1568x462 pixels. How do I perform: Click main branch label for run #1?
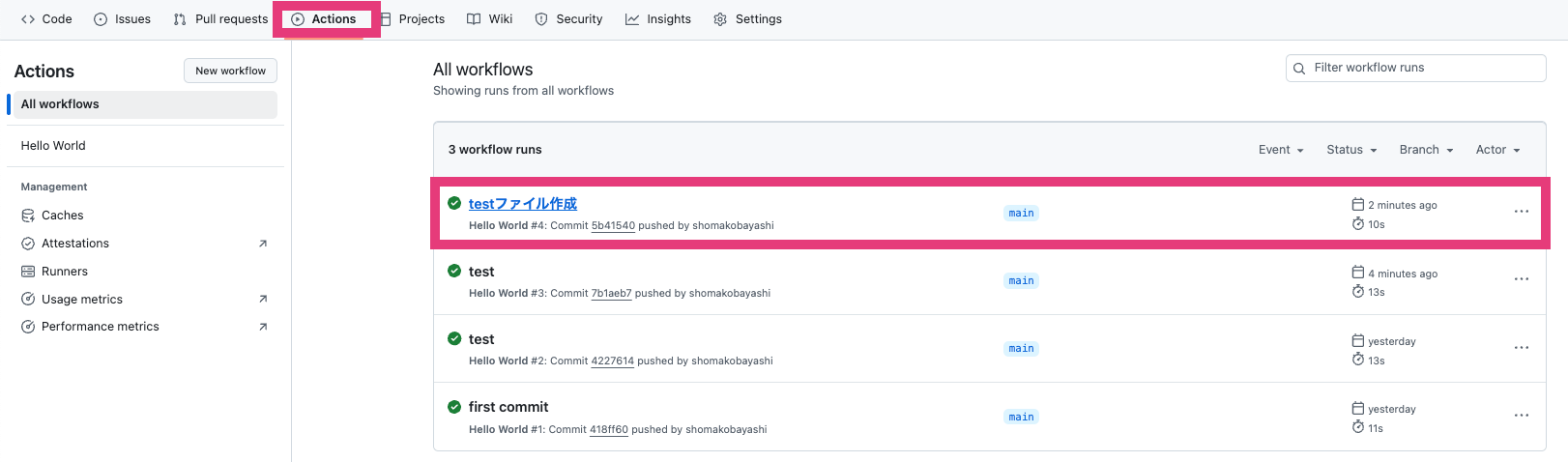[1021, 418]
